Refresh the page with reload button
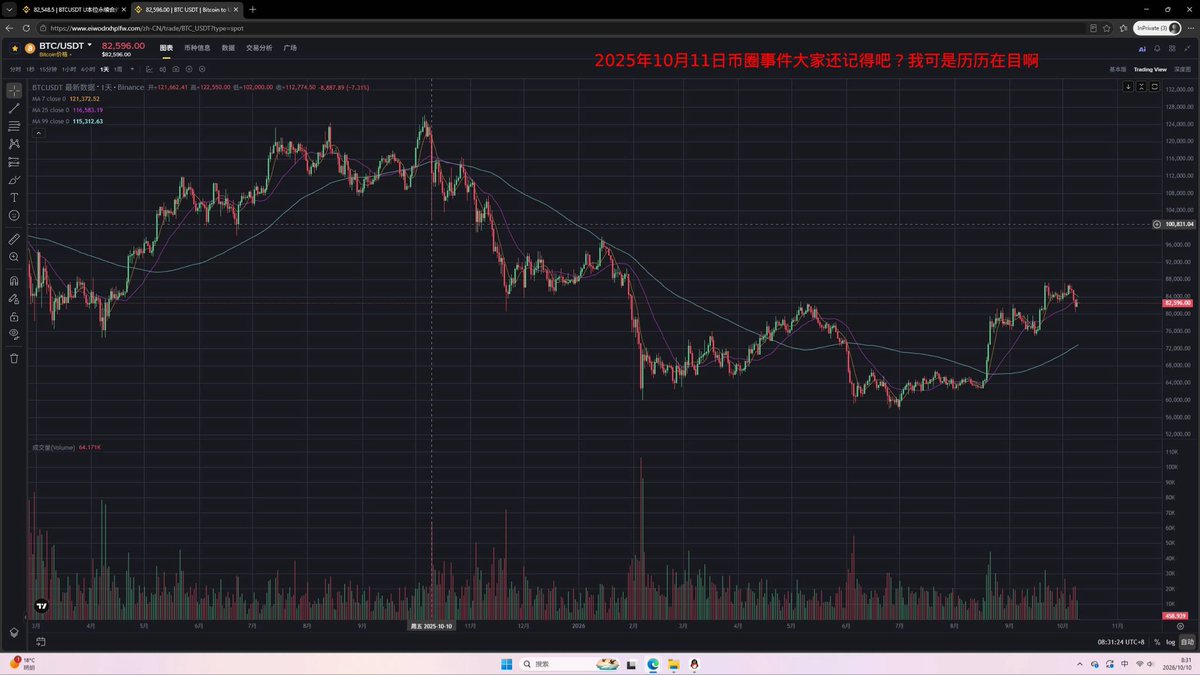1200x675 pixels. click(26, 28)
